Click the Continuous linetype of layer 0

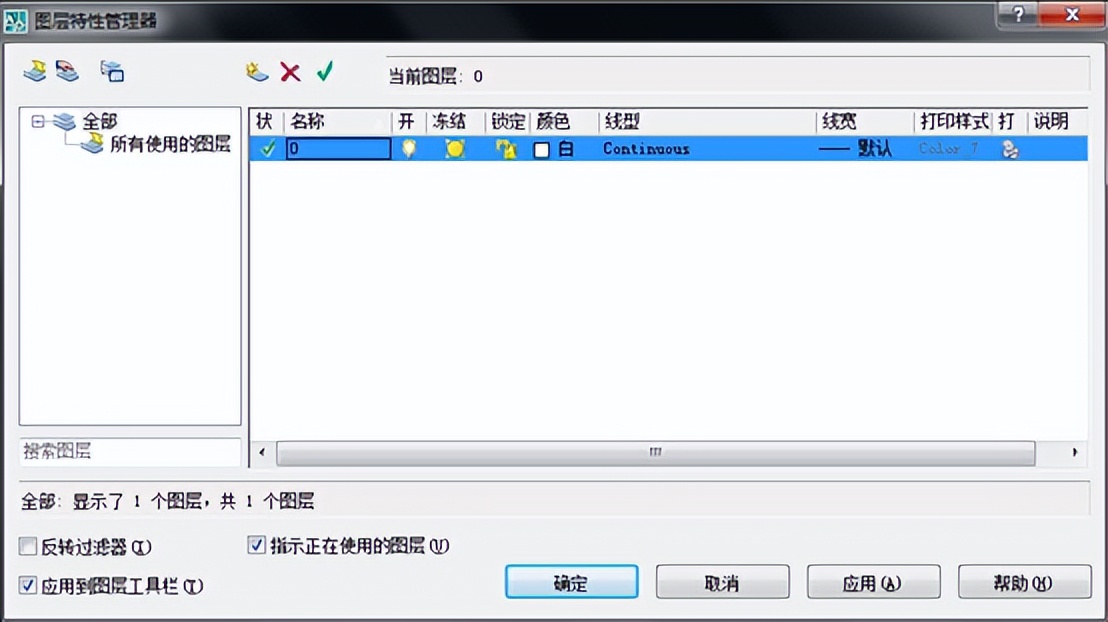[645, 148]
